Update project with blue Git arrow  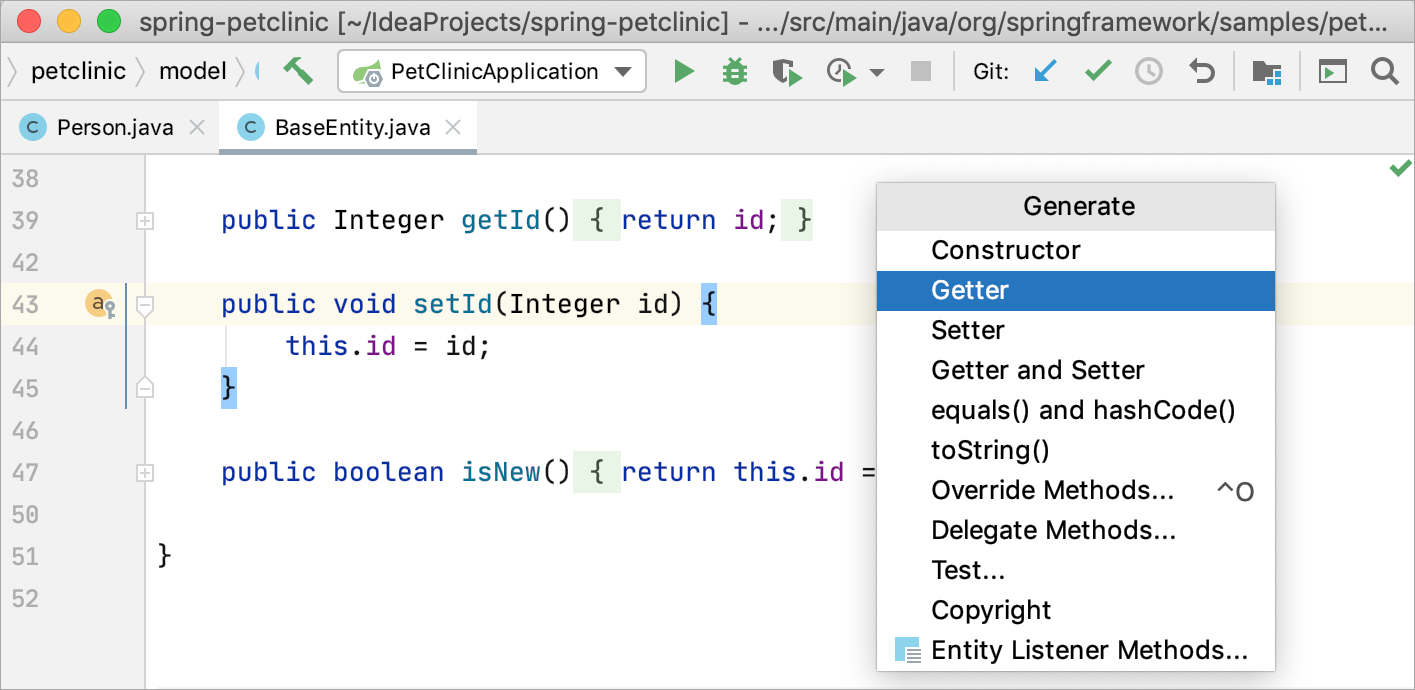coord(1045,71)
